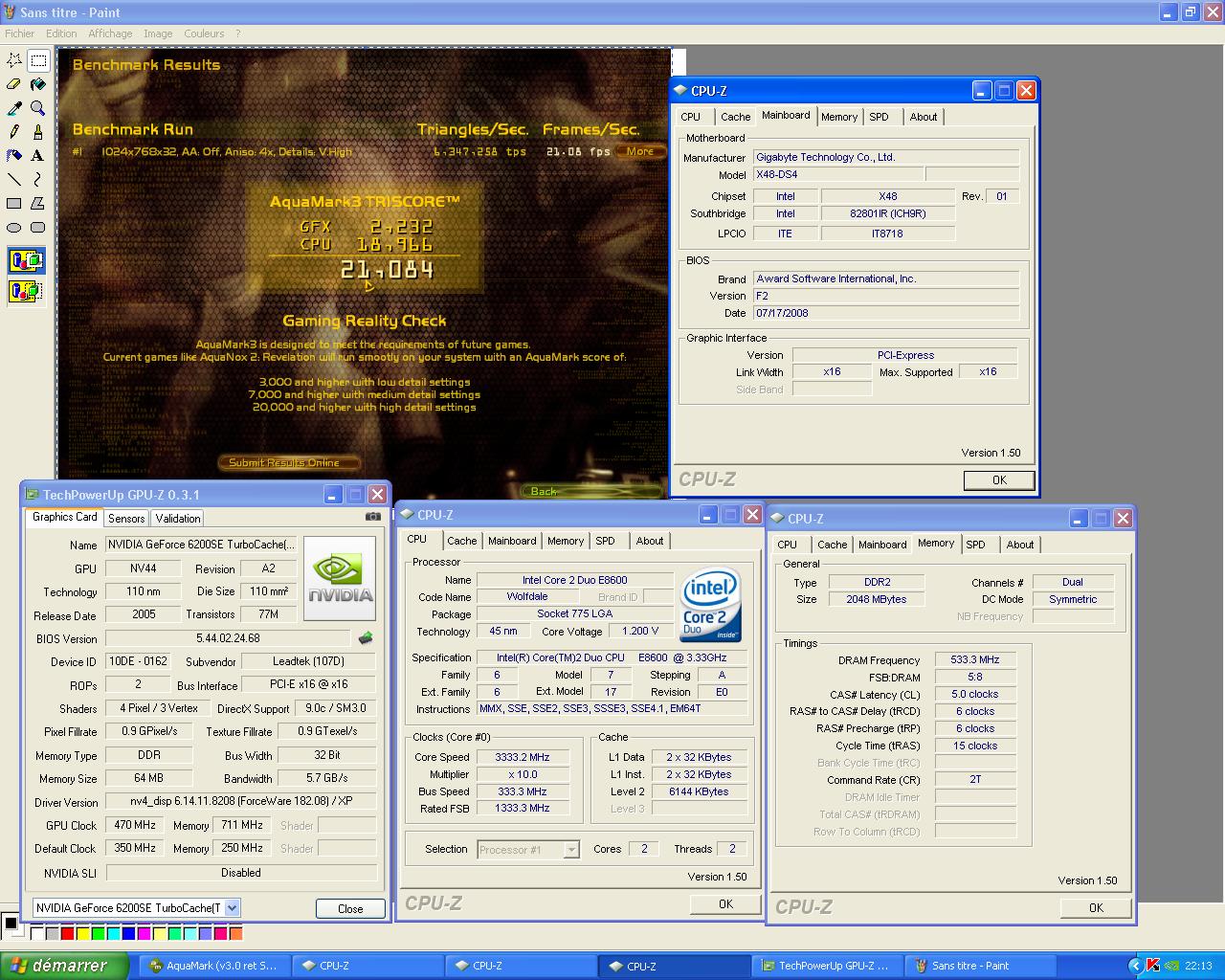Screen dimensions: 1225x980
Task: Select the Text tool in Paint
Action: tap(38, 155)
